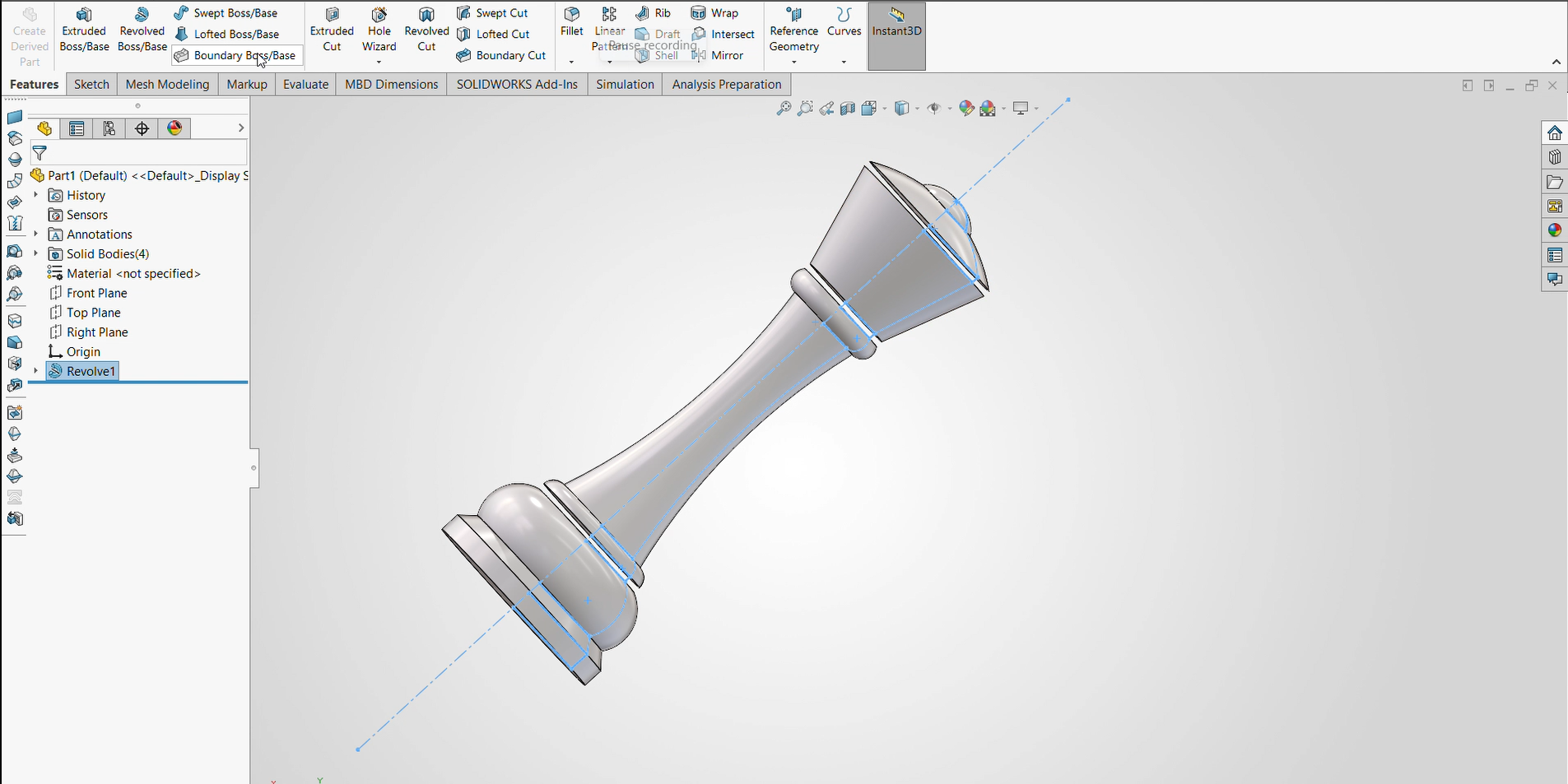Choose the Lofted Boss/Base command
Image resolution: width=1568 pixels, height=784 pixels.
[x=227, y=34]
